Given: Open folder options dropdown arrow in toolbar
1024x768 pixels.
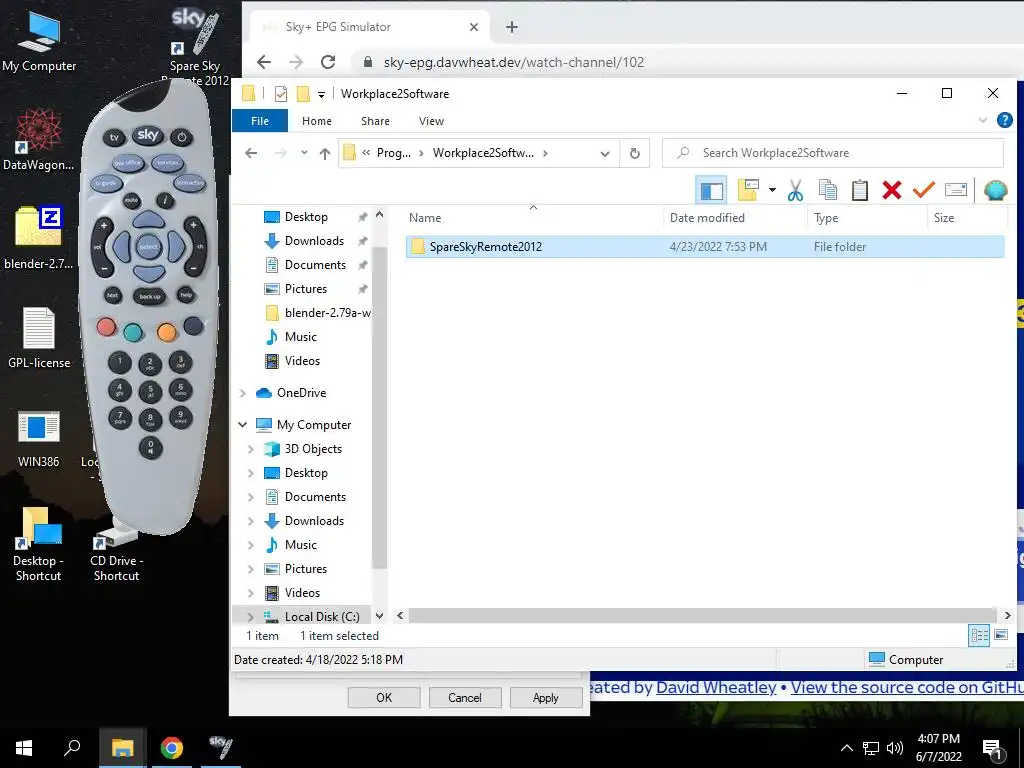Looking at the screenshot, I should pyautogui.click(x=772, y=190).
